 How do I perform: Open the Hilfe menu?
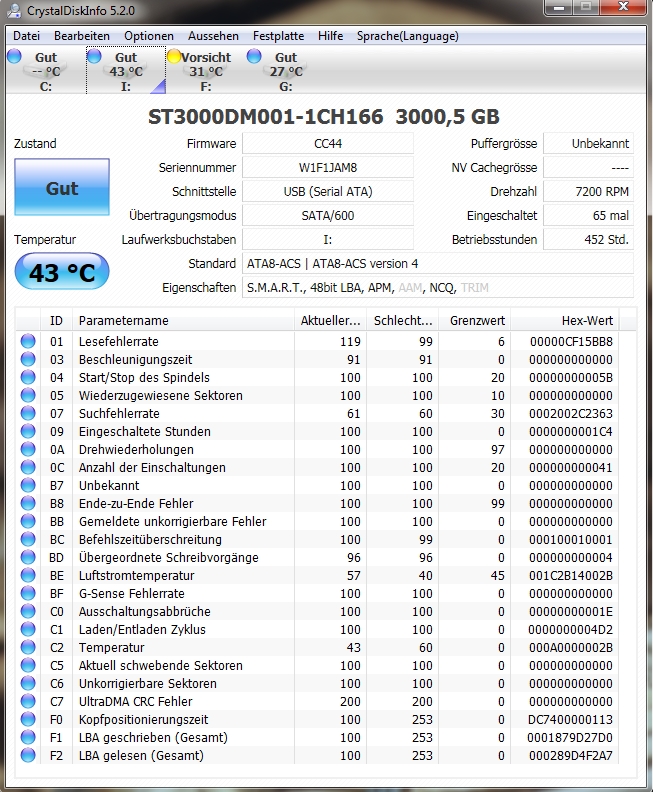click(x=330, y=36)
